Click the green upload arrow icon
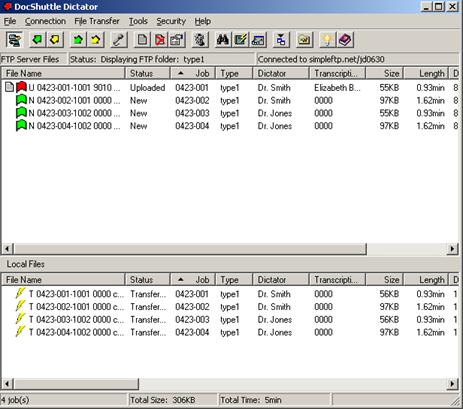The width and height of the screenshot is (463, 409). pyautogui.click(x=78, y=40)
